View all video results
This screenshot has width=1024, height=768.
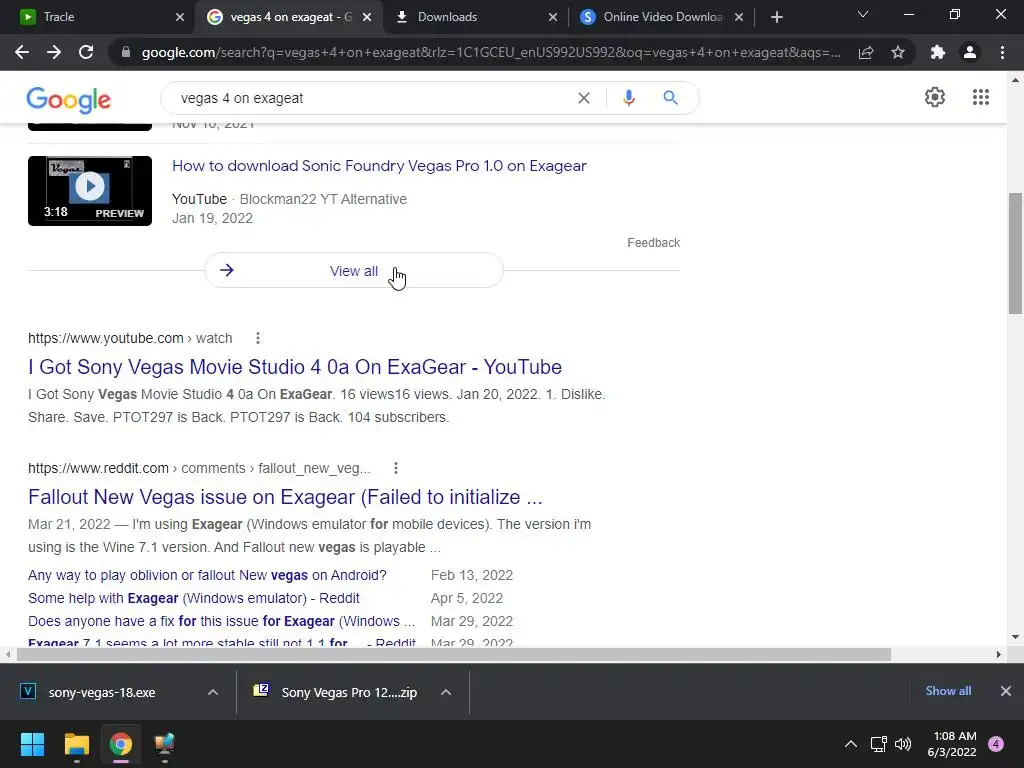(x=354, y=270)
